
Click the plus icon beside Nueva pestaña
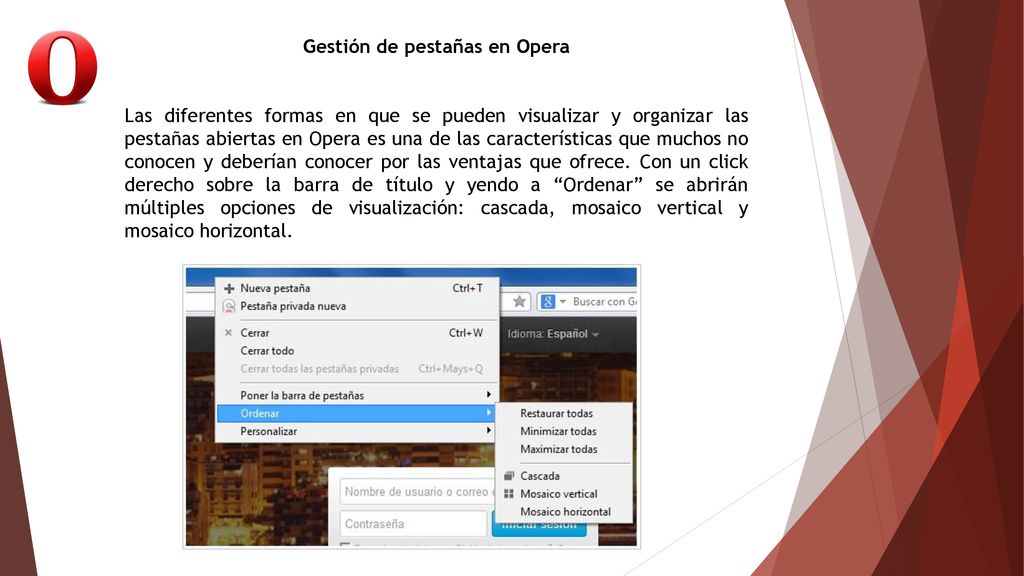[x=229, y=288]
